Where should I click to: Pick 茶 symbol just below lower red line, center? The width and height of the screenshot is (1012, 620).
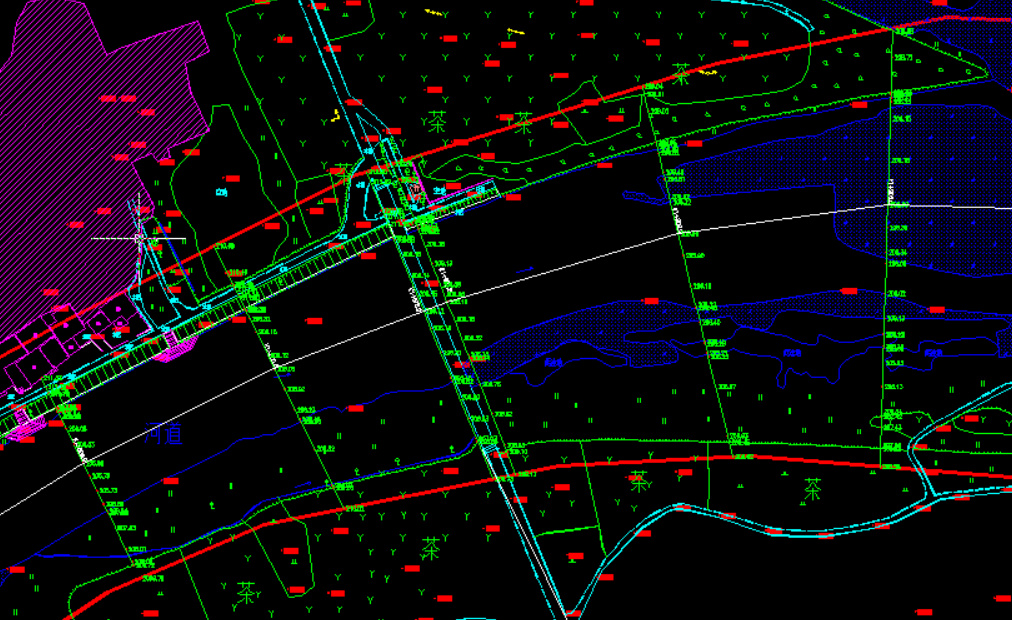pyautogui.click(x=639, y=482)
